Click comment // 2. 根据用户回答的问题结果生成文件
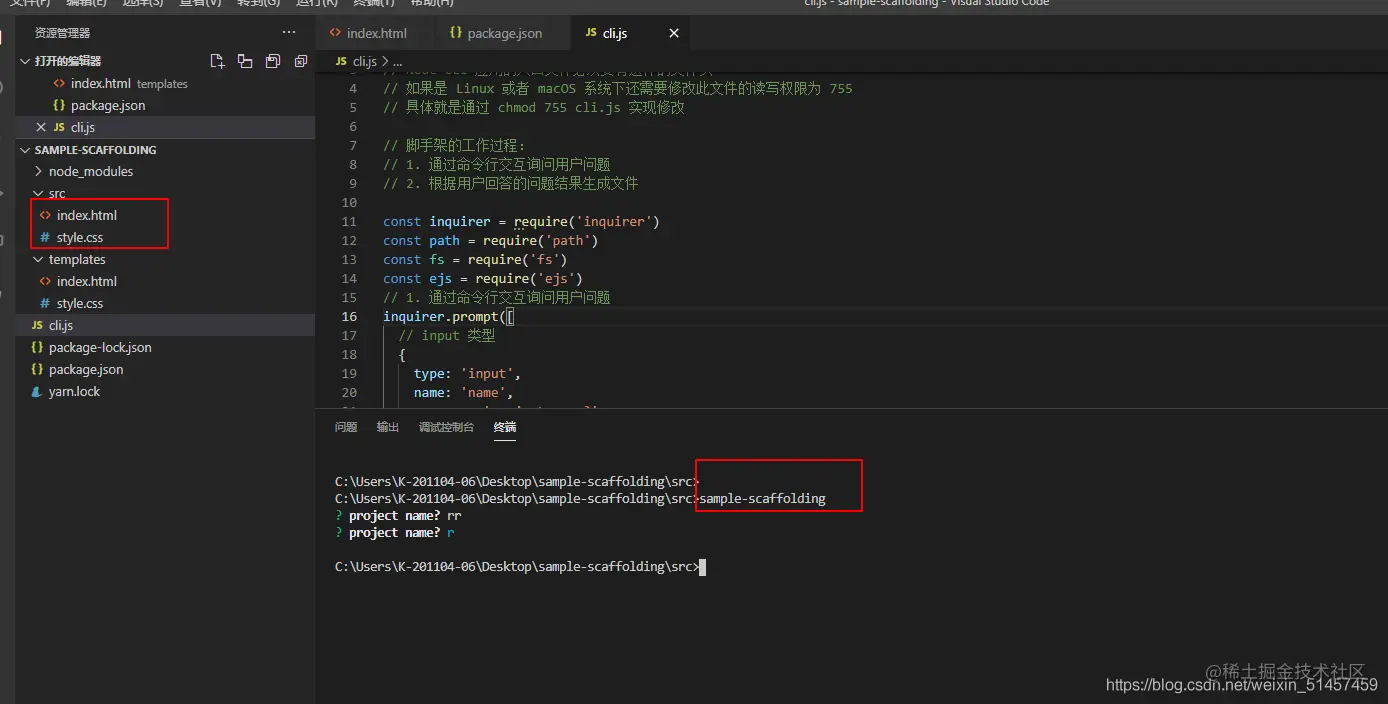This screenshot has width=1388, height=704. 510,183
